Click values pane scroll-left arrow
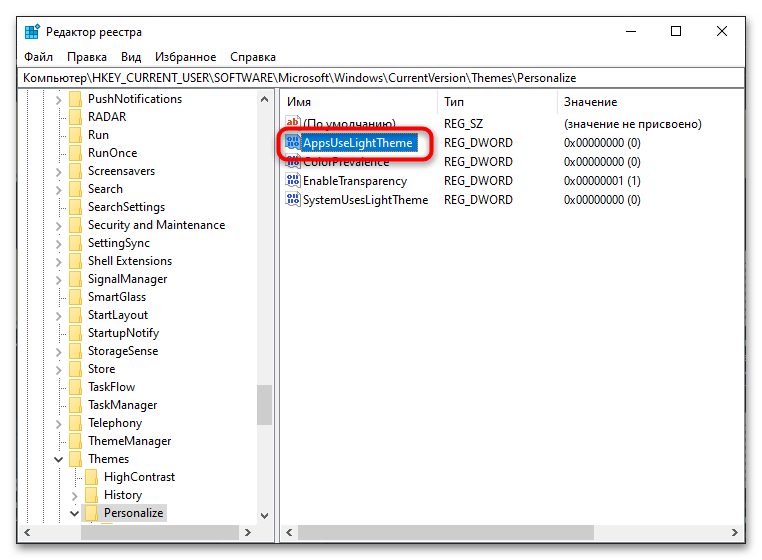Image resolution: width=762 pixels, height=560 pixels. pyautogui.click(x=289, y=532)
